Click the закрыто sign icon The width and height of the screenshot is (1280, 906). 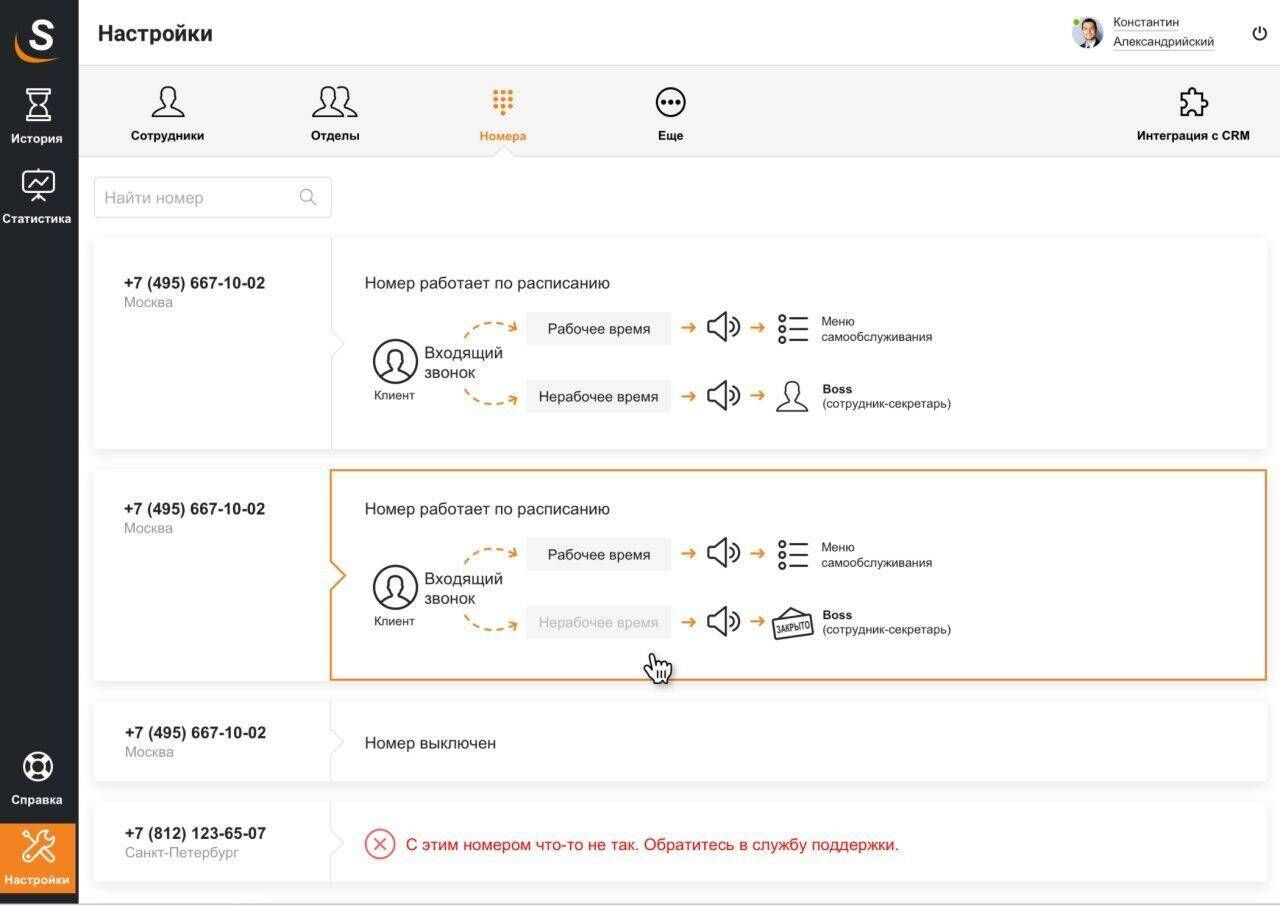point(792,623)
